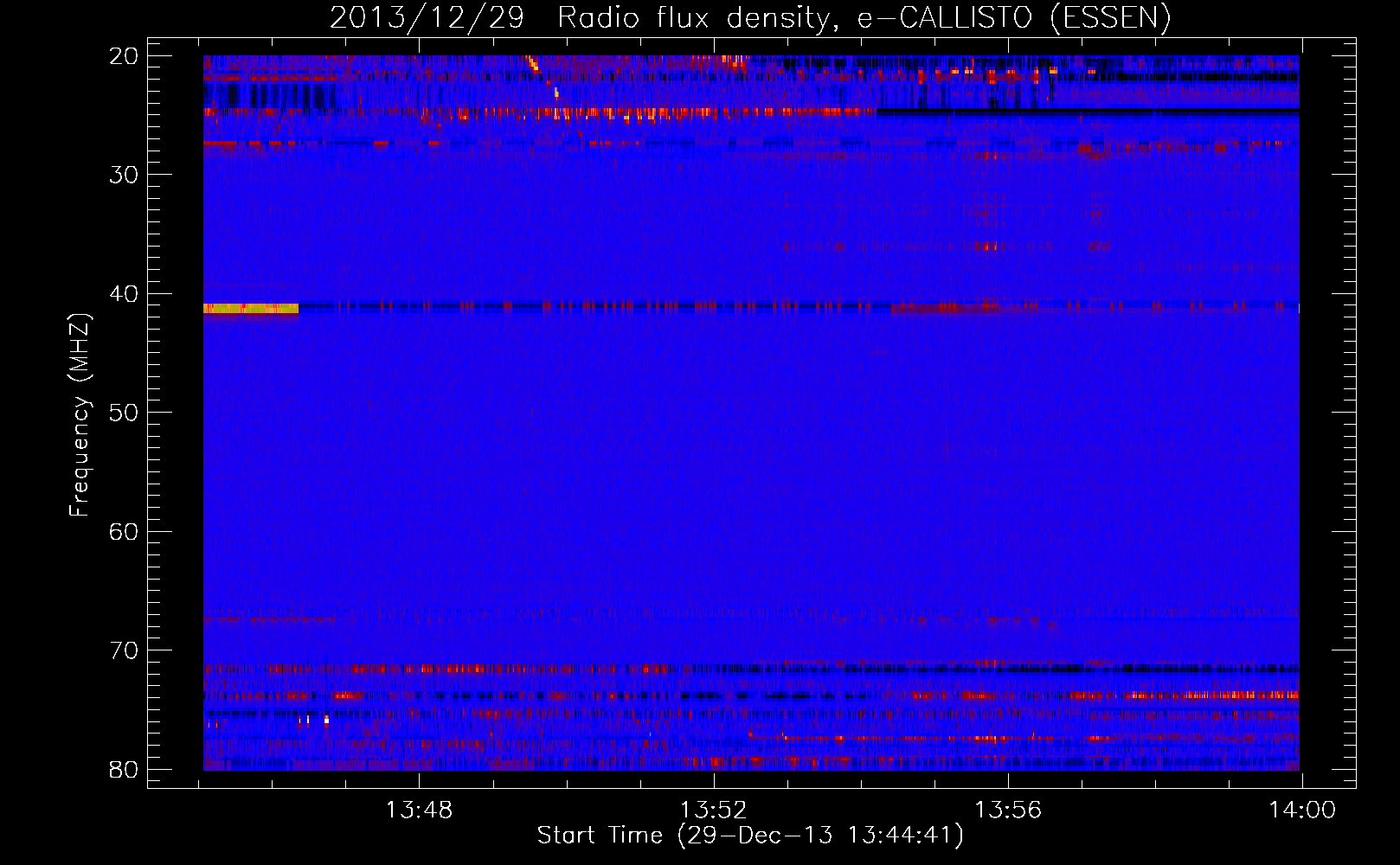The width and height of the screenshot is (1400, 865).
Task: Click the 13:48 time tick label
Action: (419, 811)
